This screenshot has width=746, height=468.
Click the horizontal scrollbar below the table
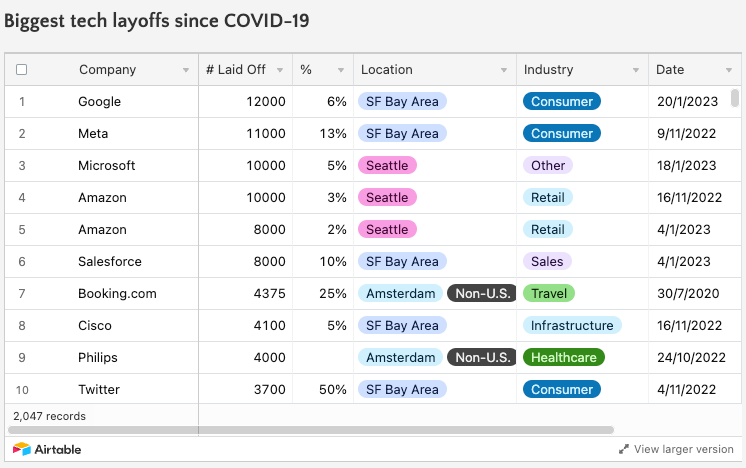(x=311, y=430)
